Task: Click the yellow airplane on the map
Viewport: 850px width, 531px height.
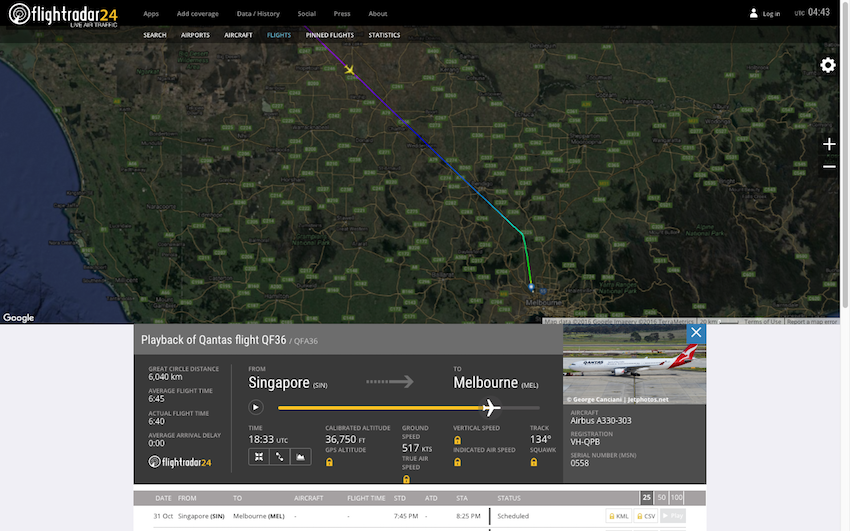Action: (350, 69)
